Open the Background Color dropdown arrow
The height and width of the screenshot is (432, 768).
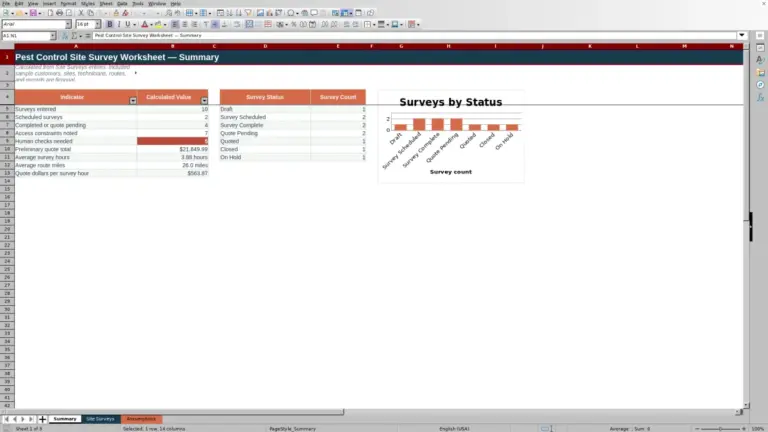tap(165, 24)
